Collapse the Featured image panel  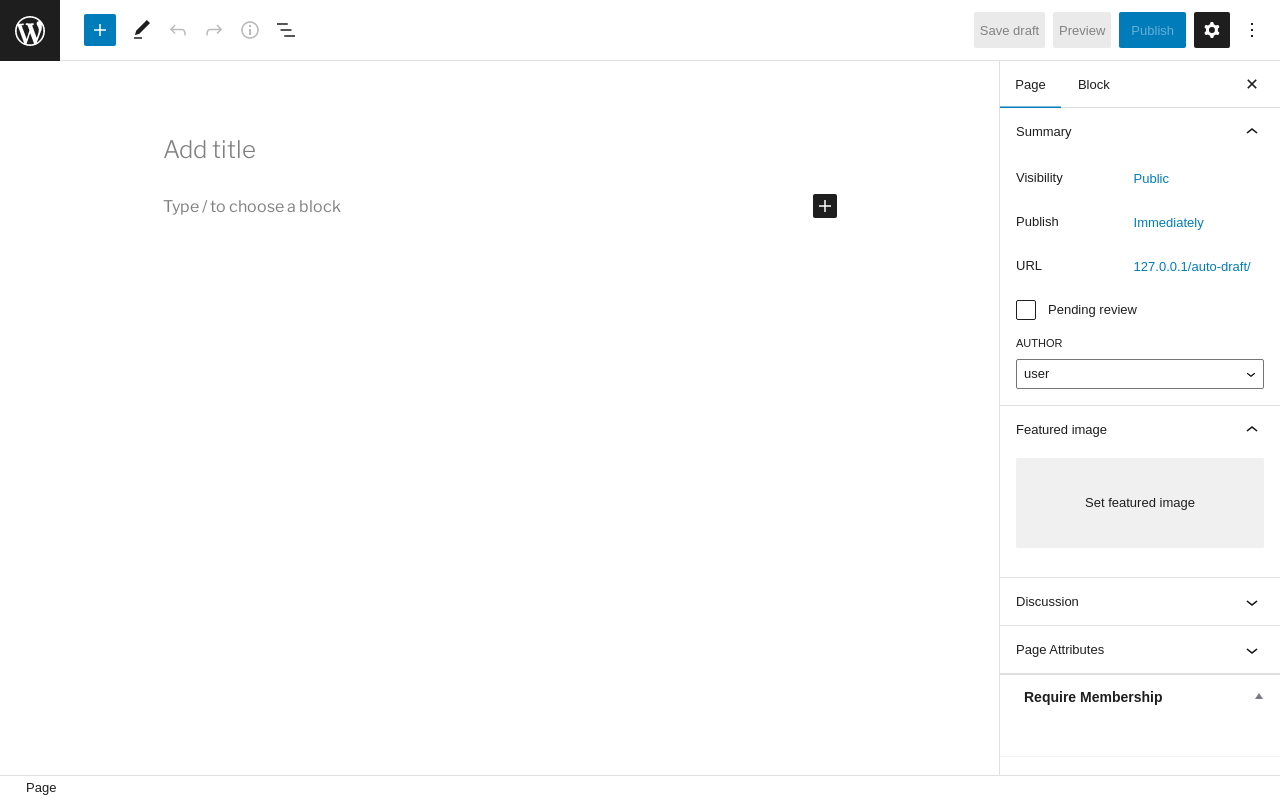click(x=1140, y=429)
